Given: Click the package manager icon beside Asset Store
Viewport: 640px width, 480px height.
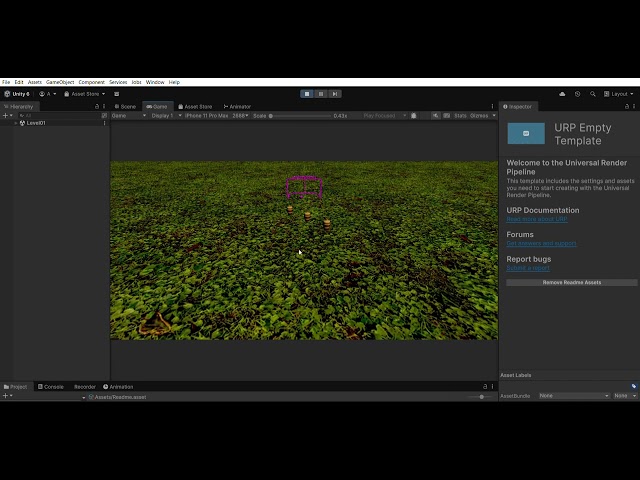Looking at the screenshot, I should click(116, 94).
